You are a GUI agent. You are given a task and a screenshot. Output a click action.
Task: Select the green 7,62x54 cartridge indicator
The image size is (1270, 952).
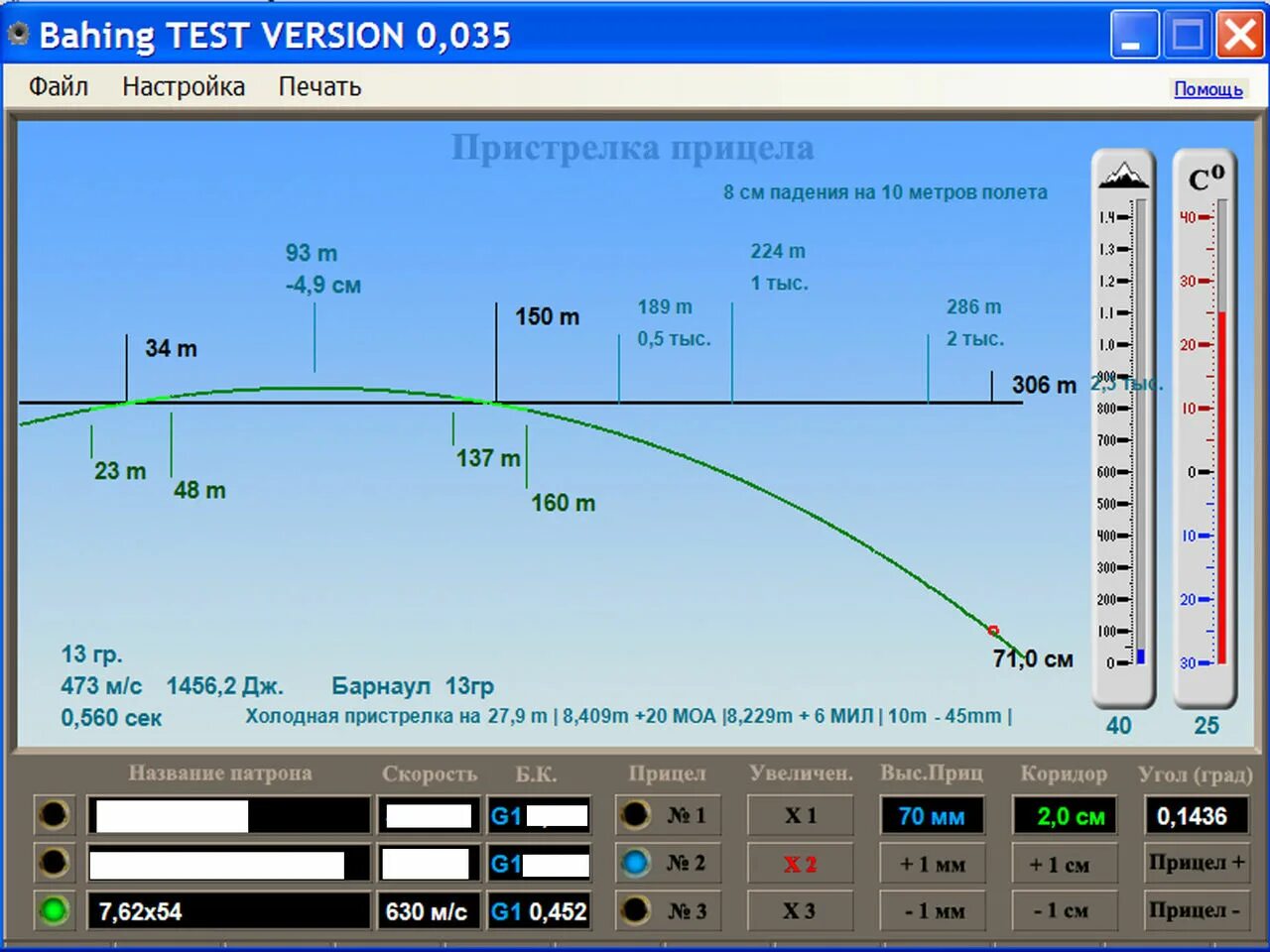[54, 910]
